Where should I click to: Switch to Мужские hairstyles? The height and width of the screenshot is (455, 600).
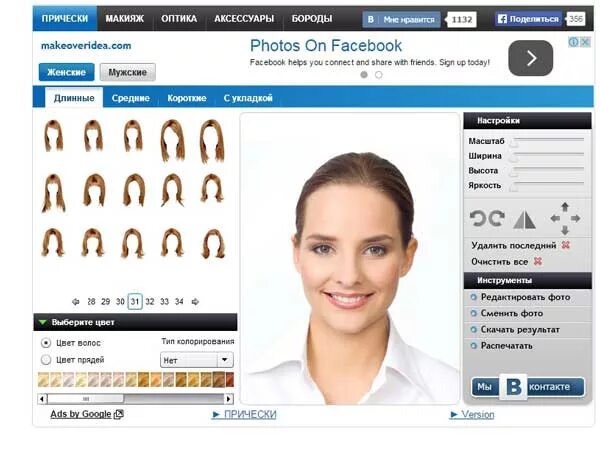[127, 72]
